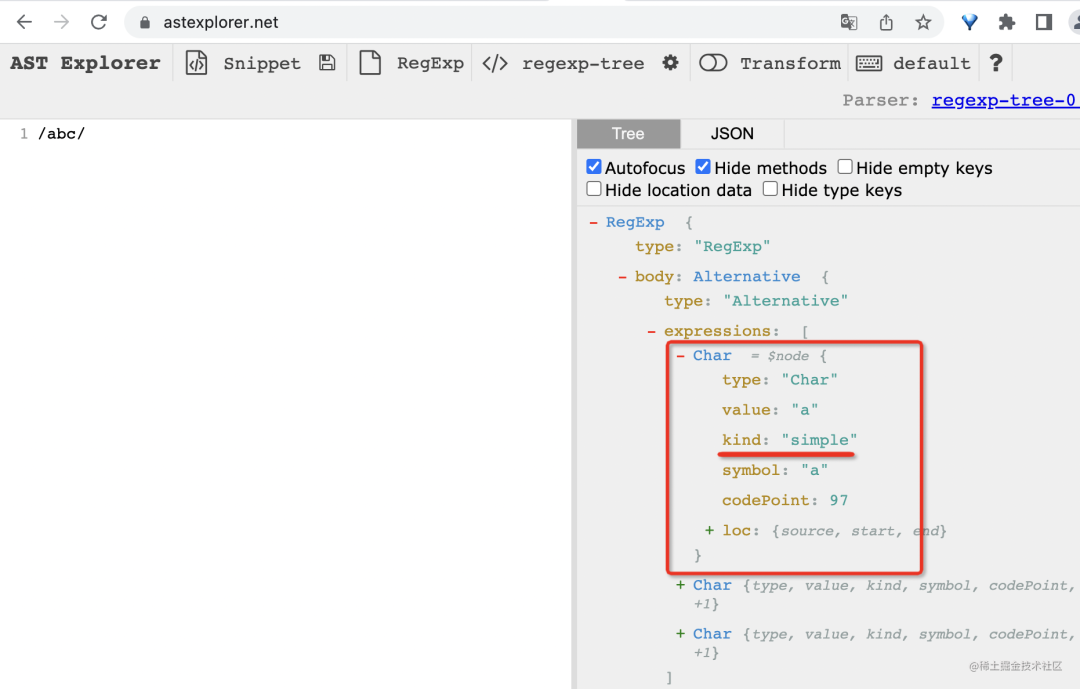The width and height of the screenshot is (1080, 689).
Task: Click the RegExp node name in tree
Action: [635, 223]
